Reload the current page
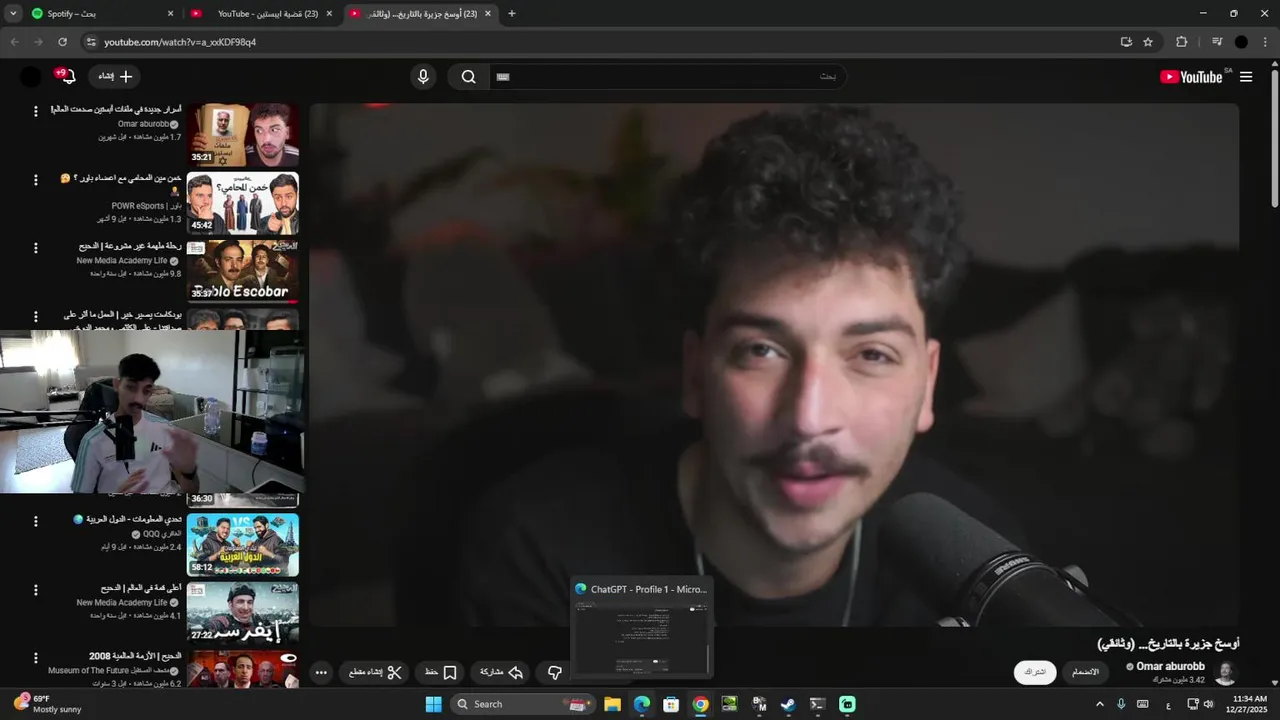This screenshot has height=720, width=1280. click(x=62, y=42)
